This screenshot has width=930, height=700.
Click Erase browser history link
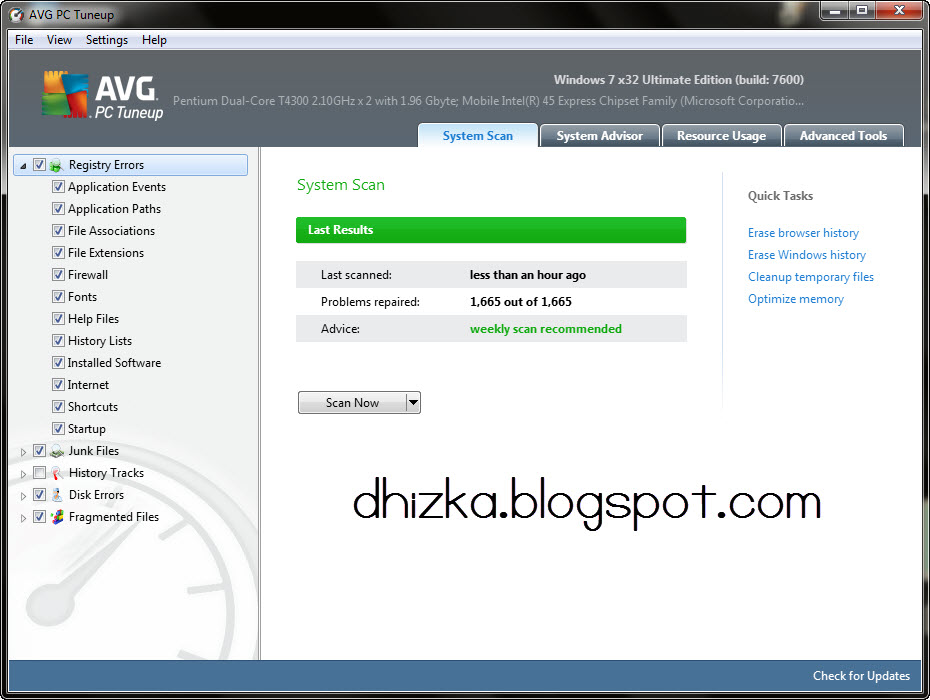click(803, 233)
